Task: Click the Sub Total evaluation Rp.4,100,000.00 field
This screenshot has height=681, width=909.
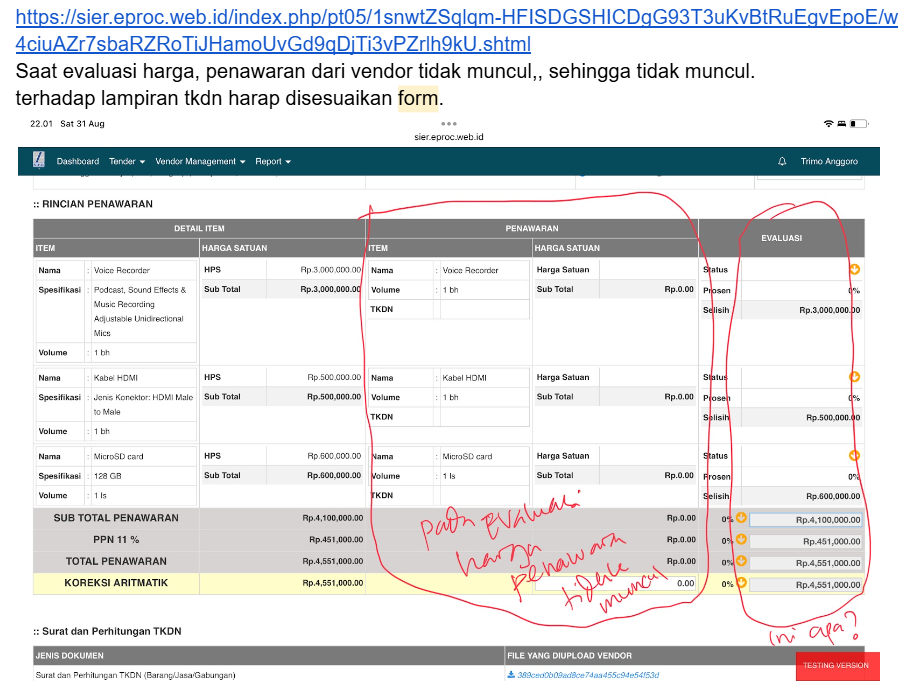Action: [806, 519]
